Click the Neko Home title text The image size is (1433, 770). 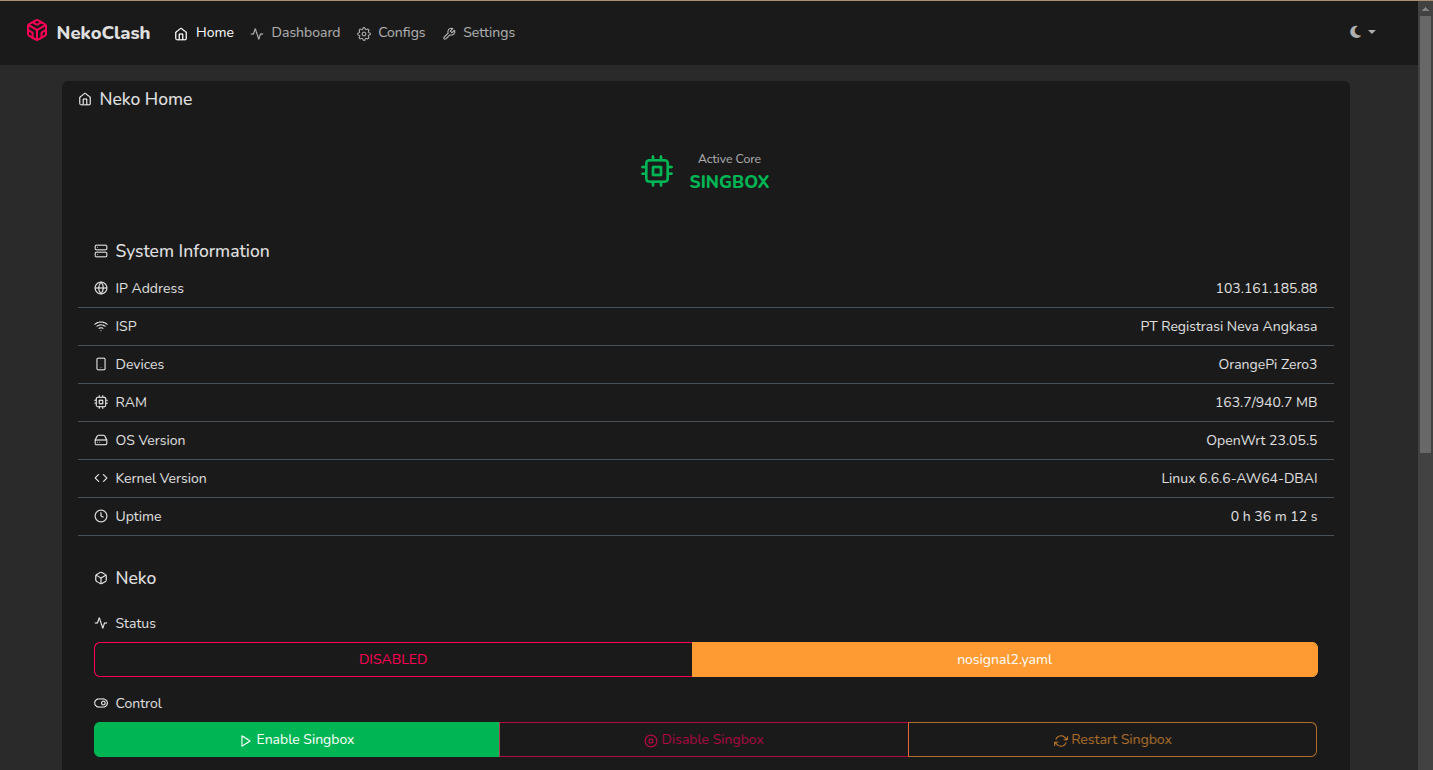pyautogui.click(x=146, y=99)
